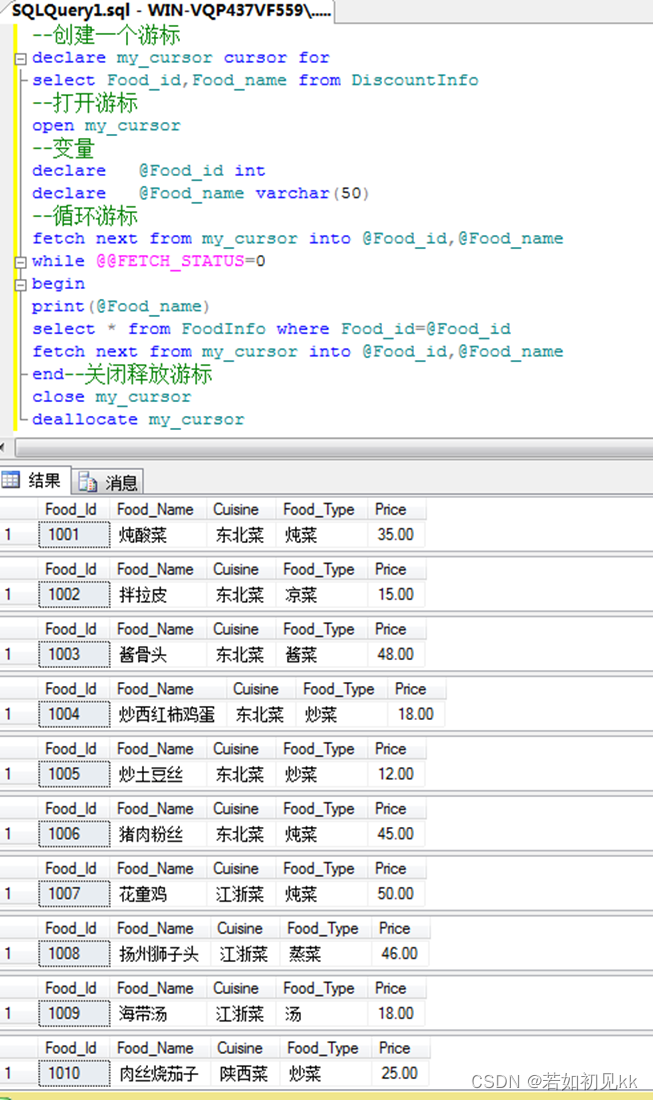The image size is (653, 1100).
Task: Select the Food_Id cell 1001
Action: [74, 535]
